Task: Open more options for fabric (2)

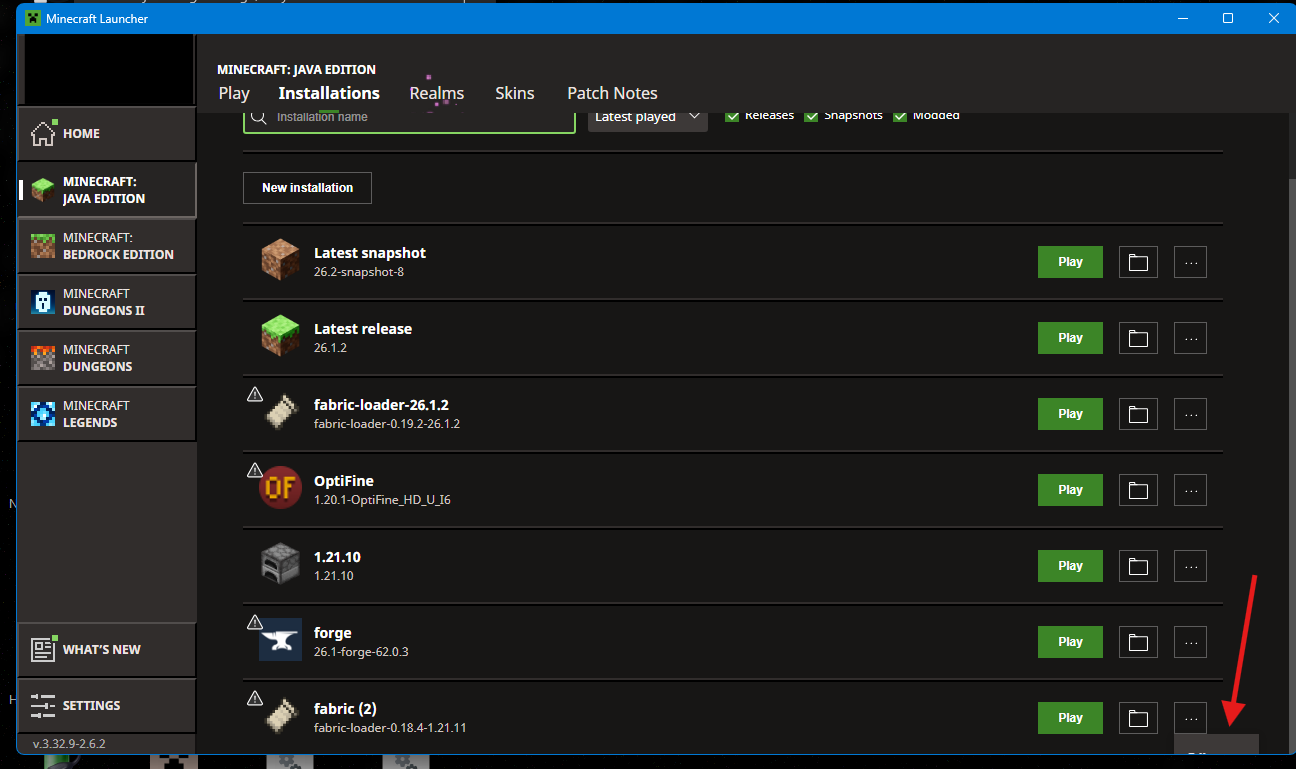Action: coord(1190,718)
